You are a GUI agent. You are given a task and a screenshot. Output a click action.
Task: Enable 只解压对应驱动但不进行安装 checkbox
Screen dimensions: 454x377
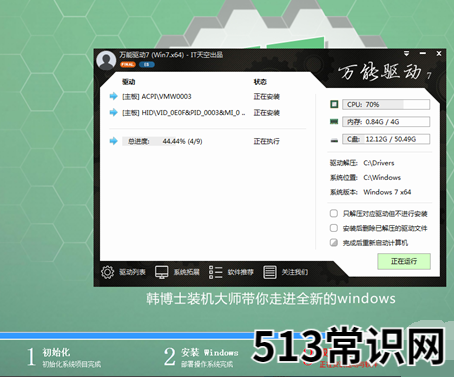point(334,213)
